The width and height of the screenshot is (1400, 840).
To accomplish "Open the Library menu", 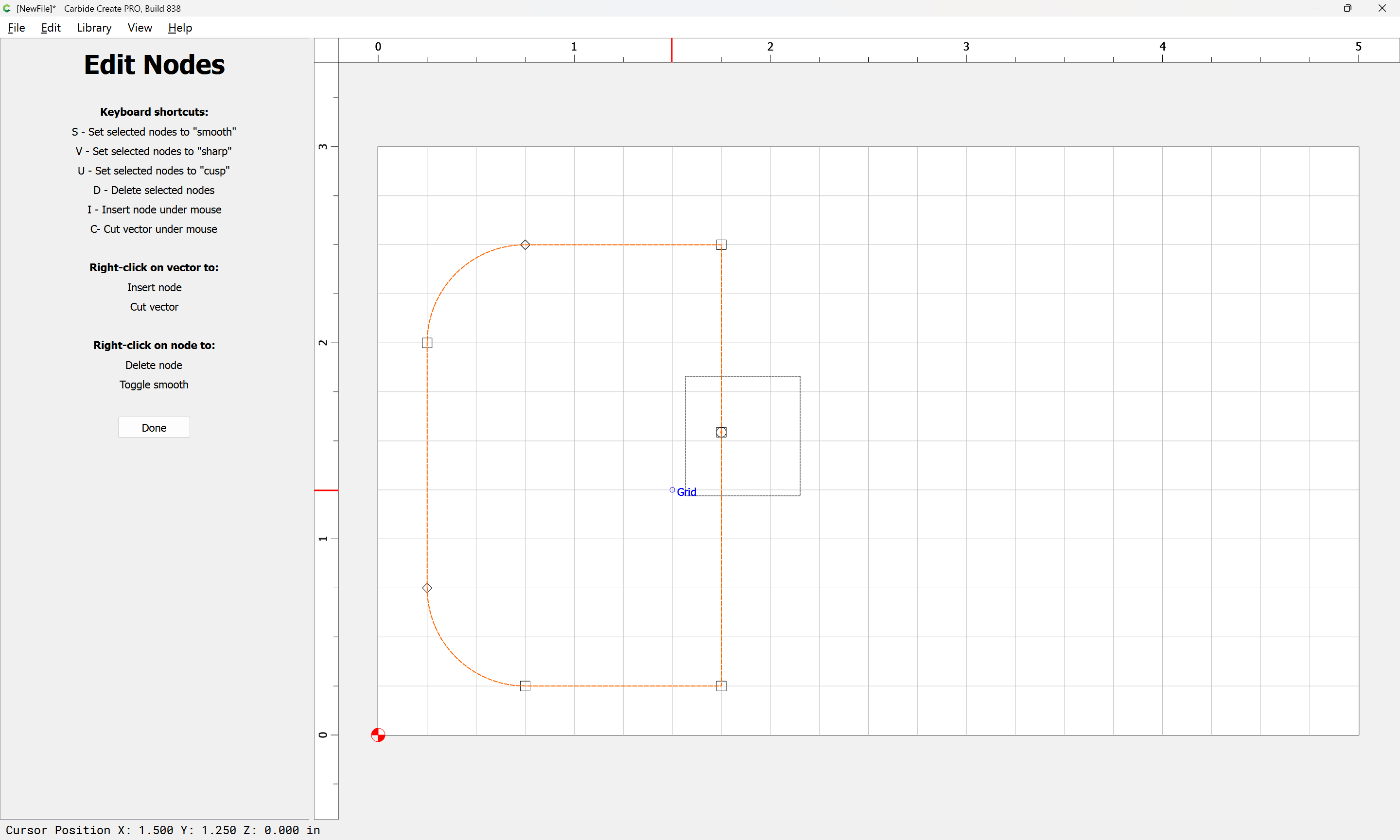I will (94, 28).
